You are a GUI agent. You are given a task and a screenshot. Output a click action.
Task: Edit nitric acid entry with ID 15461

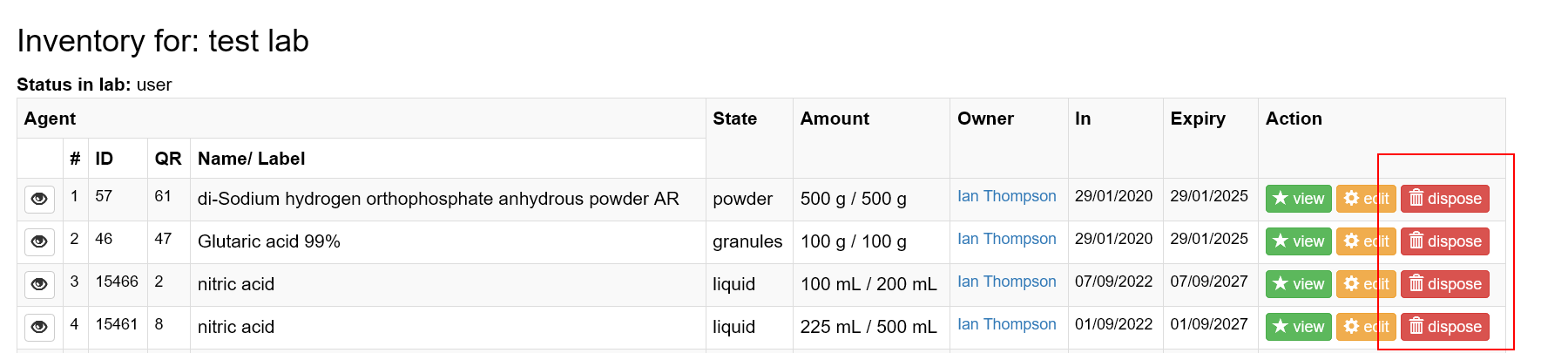[1365, 327]
